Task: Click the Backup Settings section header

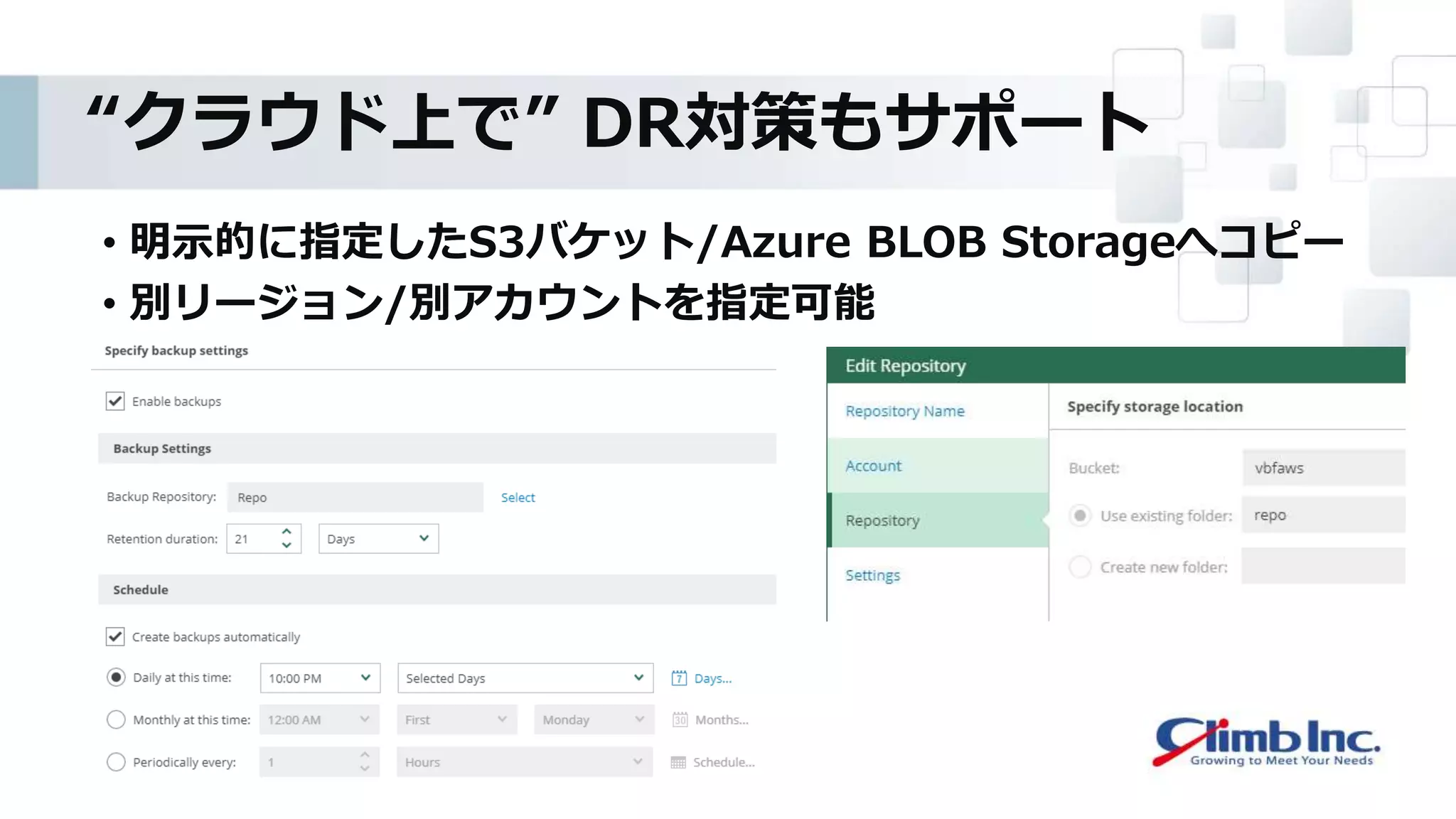Action: (x=437, y=449)
